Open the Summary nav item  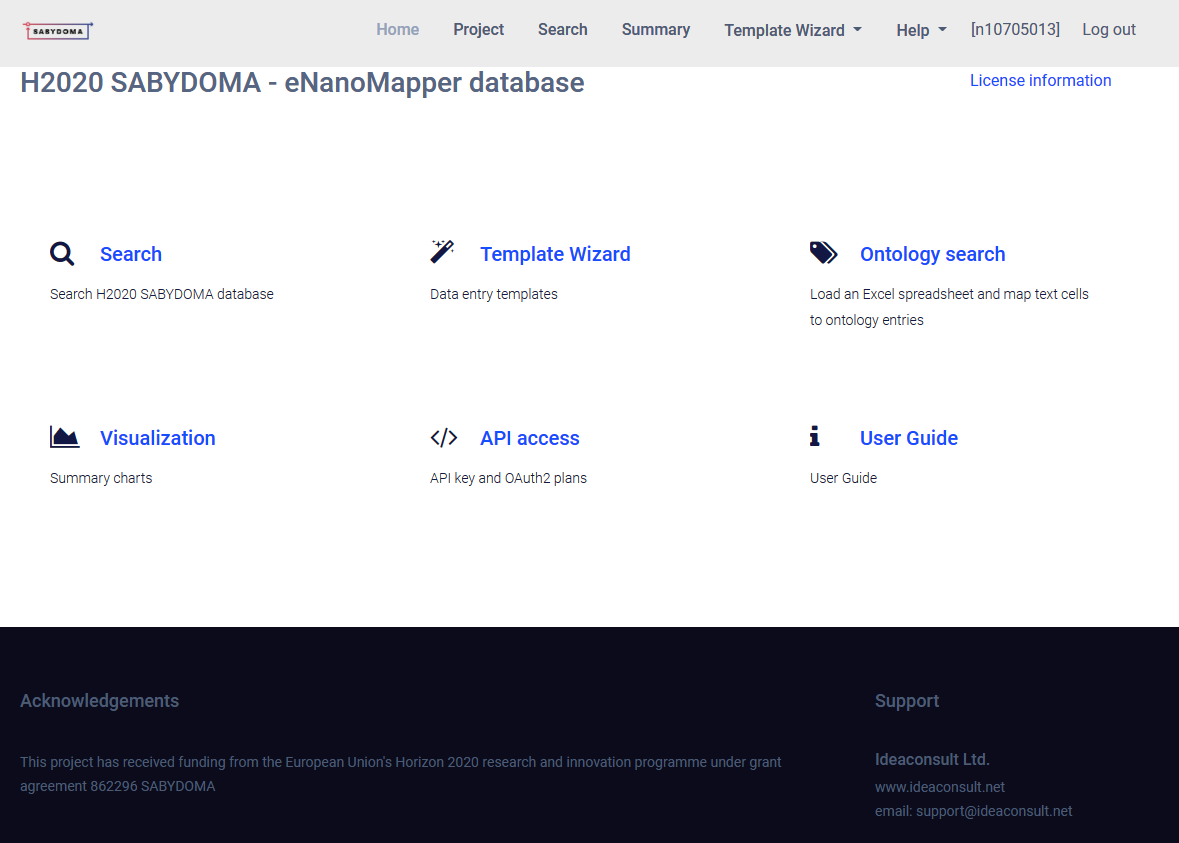655,30
